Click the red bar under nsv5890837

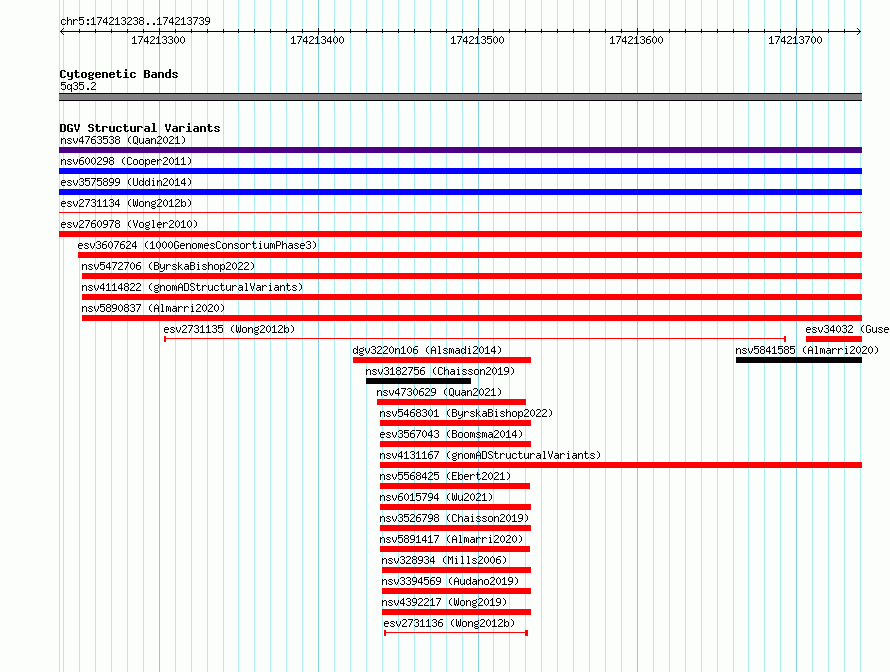tap(472, 318)
